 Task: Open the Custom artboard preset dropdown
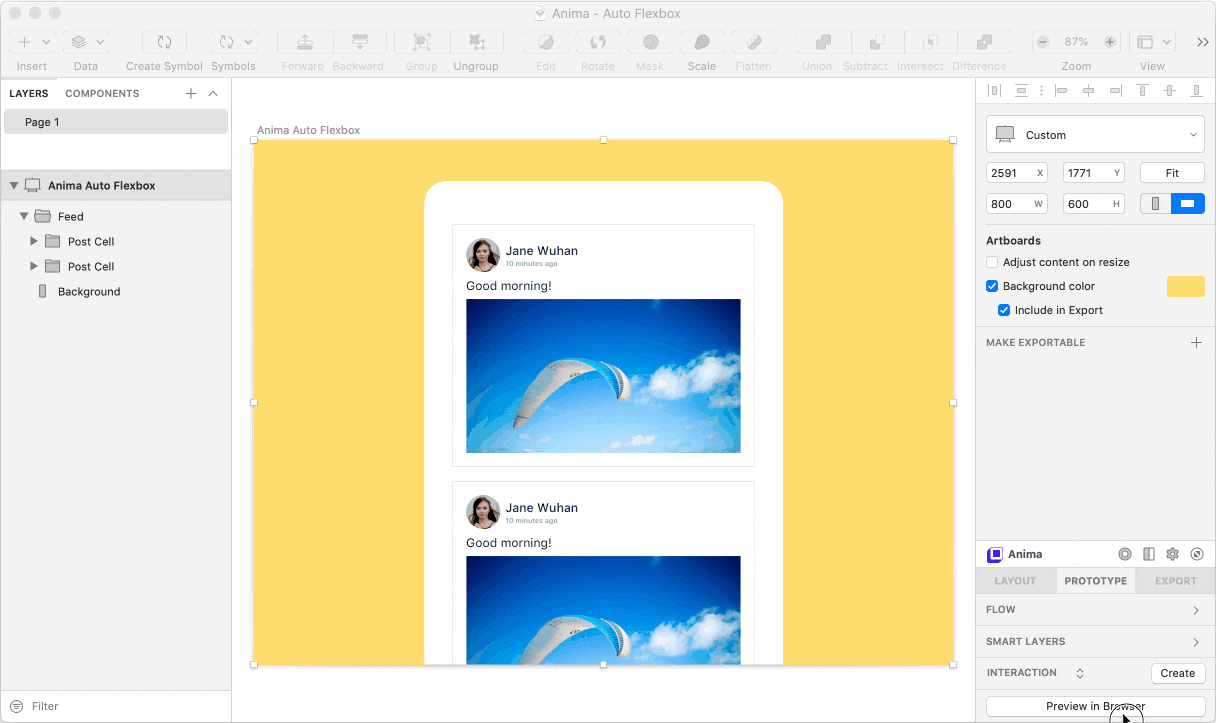click(1095, 135)
